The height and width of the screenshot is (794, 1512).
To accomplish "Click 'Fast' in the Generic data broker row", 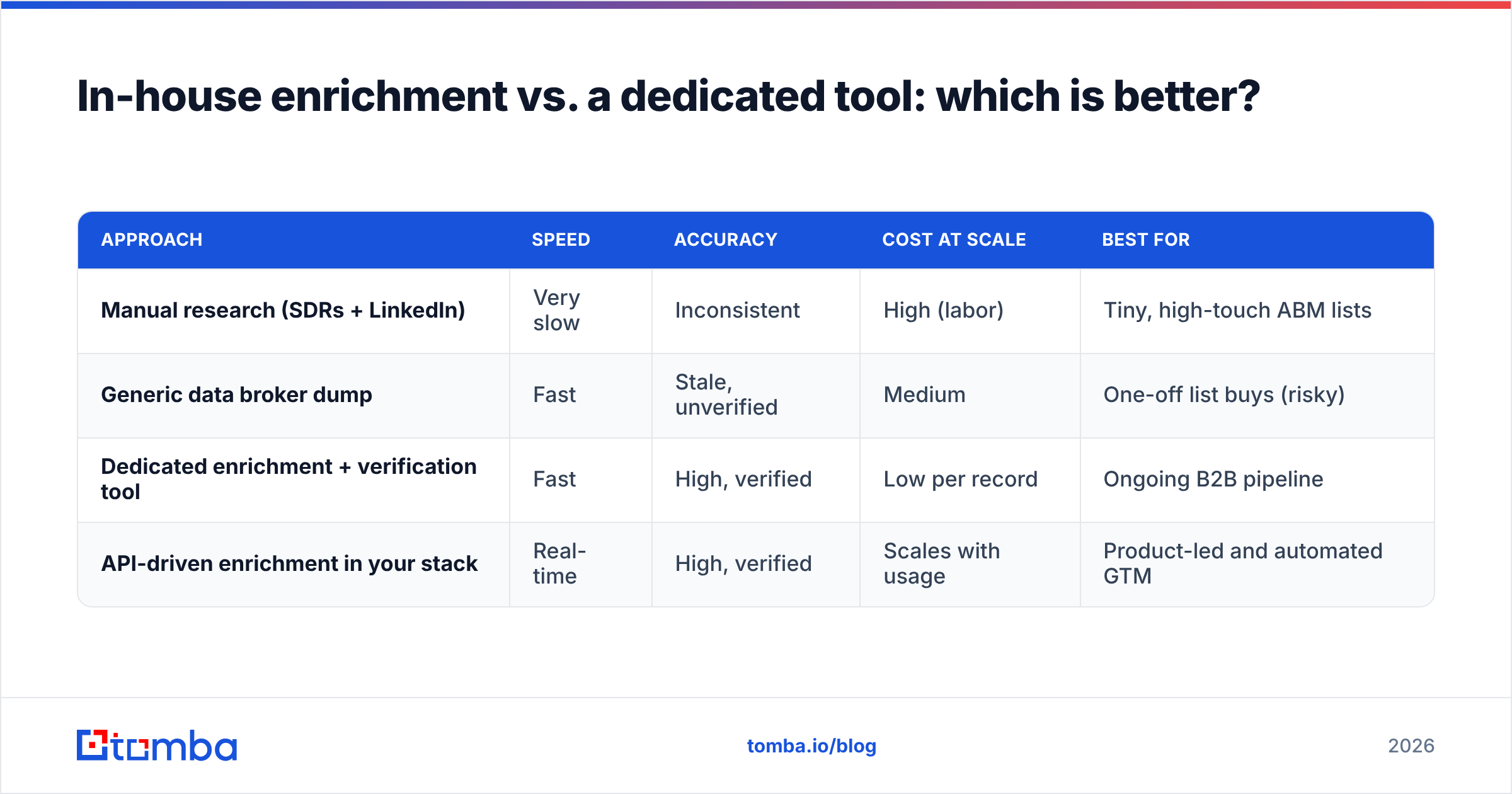I will [554, 394].
